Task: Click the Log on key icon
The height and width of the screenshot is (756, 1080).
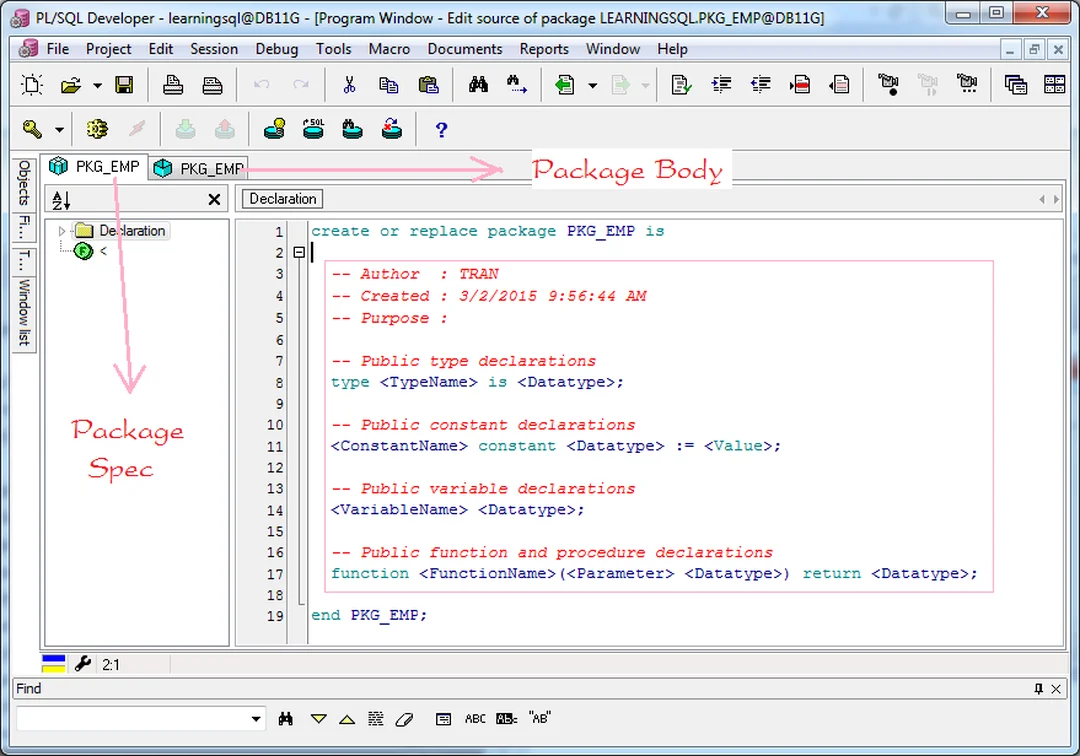Action: tap(32, 129)
